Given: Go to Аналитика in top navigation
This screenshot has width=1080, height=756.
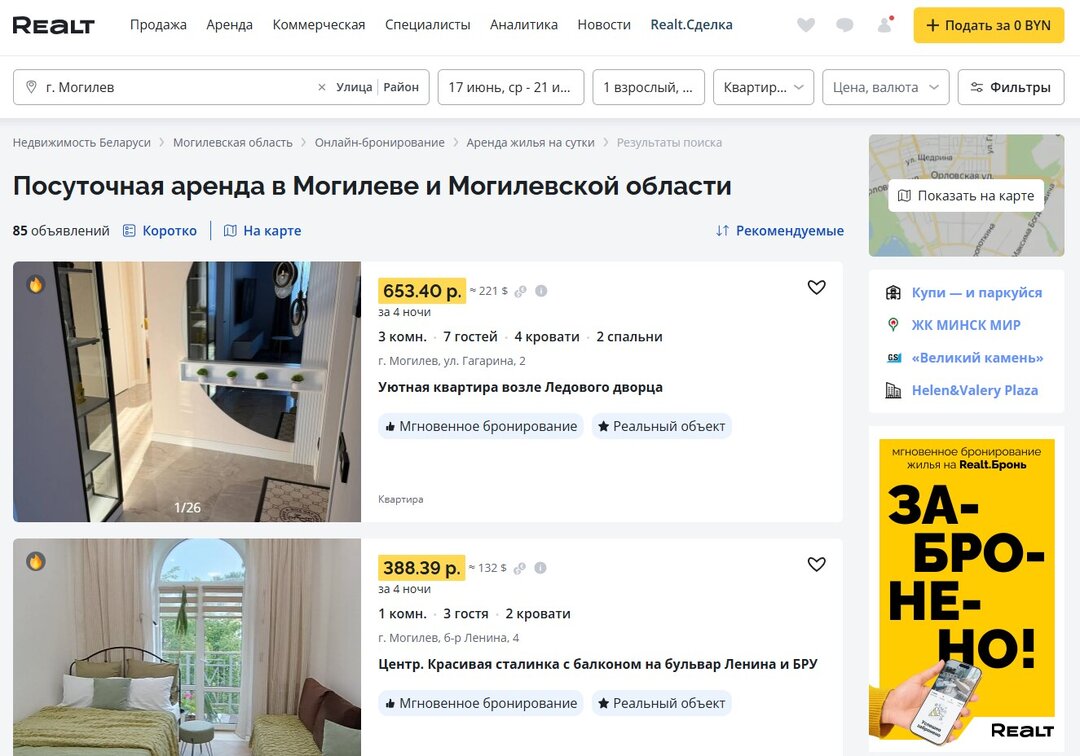Looking at the screenshot, I should (x=523, y=25).
